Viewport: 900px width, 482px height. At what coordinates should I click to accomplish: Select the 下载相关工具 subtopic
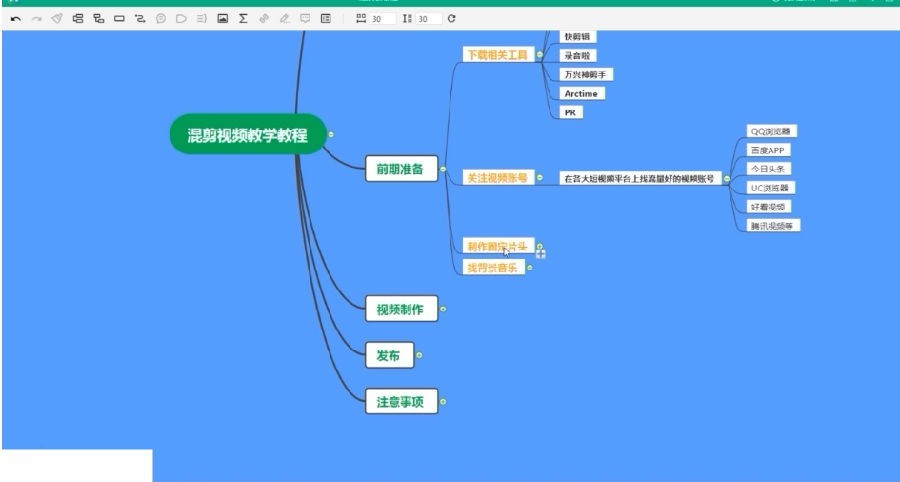[498, 55]
